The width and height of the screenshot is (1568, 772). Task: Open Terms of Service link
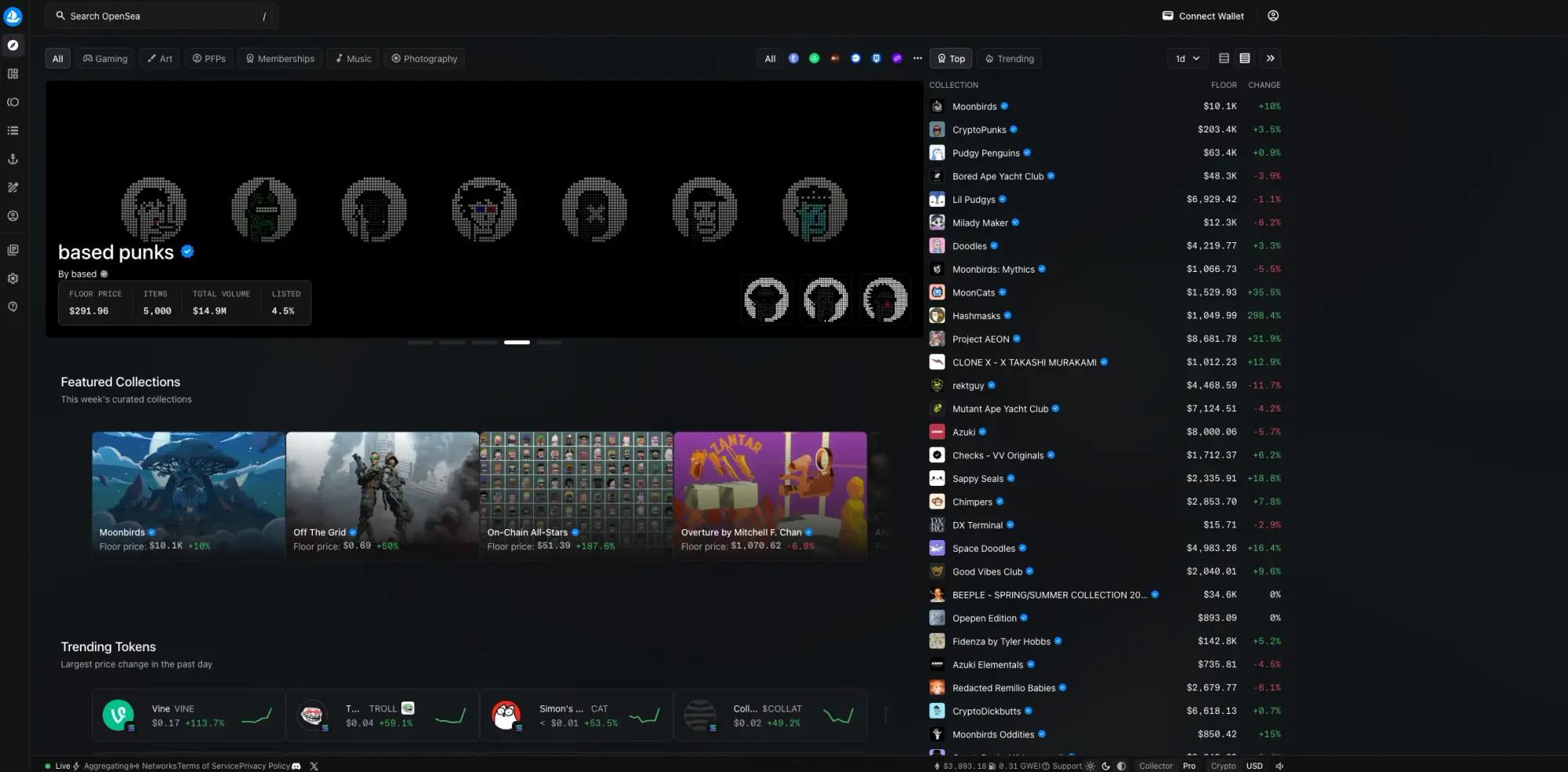(208, 766)
